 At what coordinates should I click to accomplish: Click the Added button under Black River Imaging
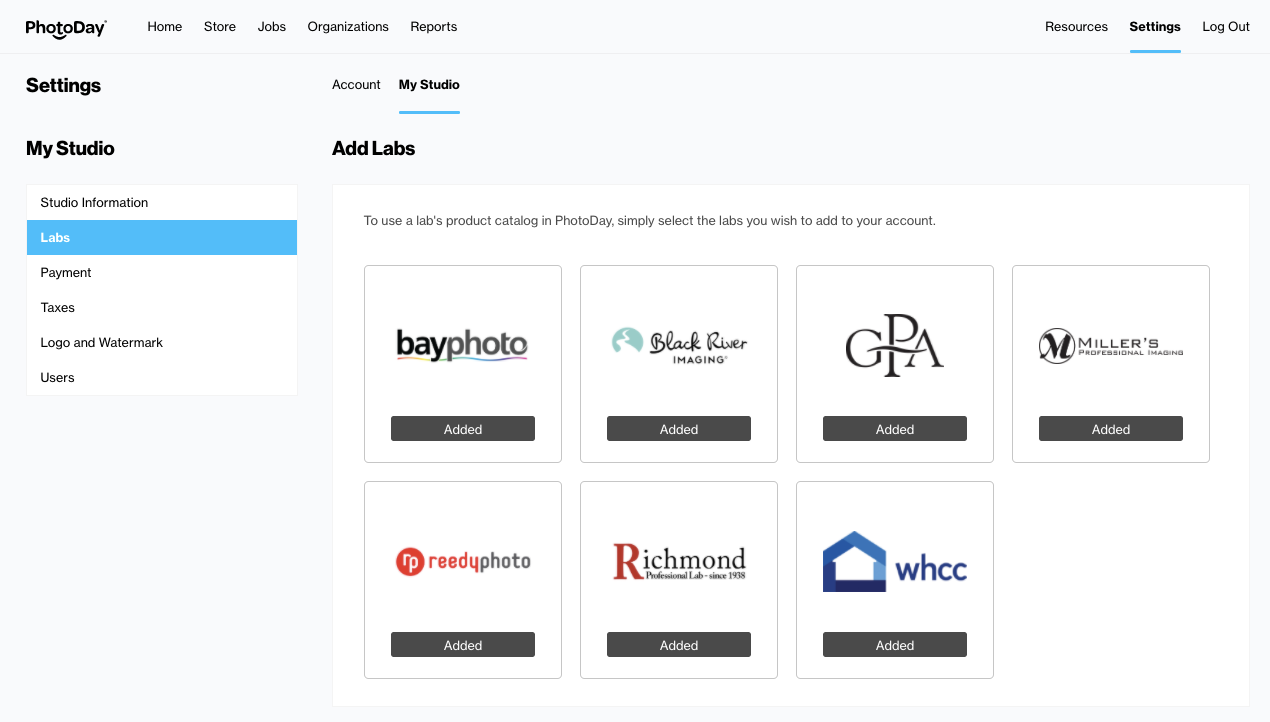point(679,429)
